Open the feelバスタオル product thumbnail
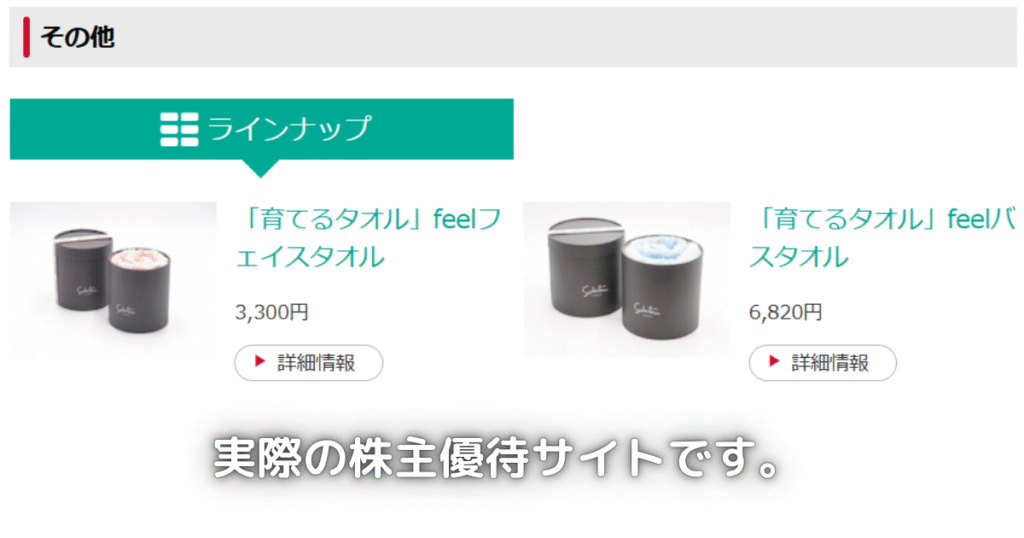 coord(627,279)
